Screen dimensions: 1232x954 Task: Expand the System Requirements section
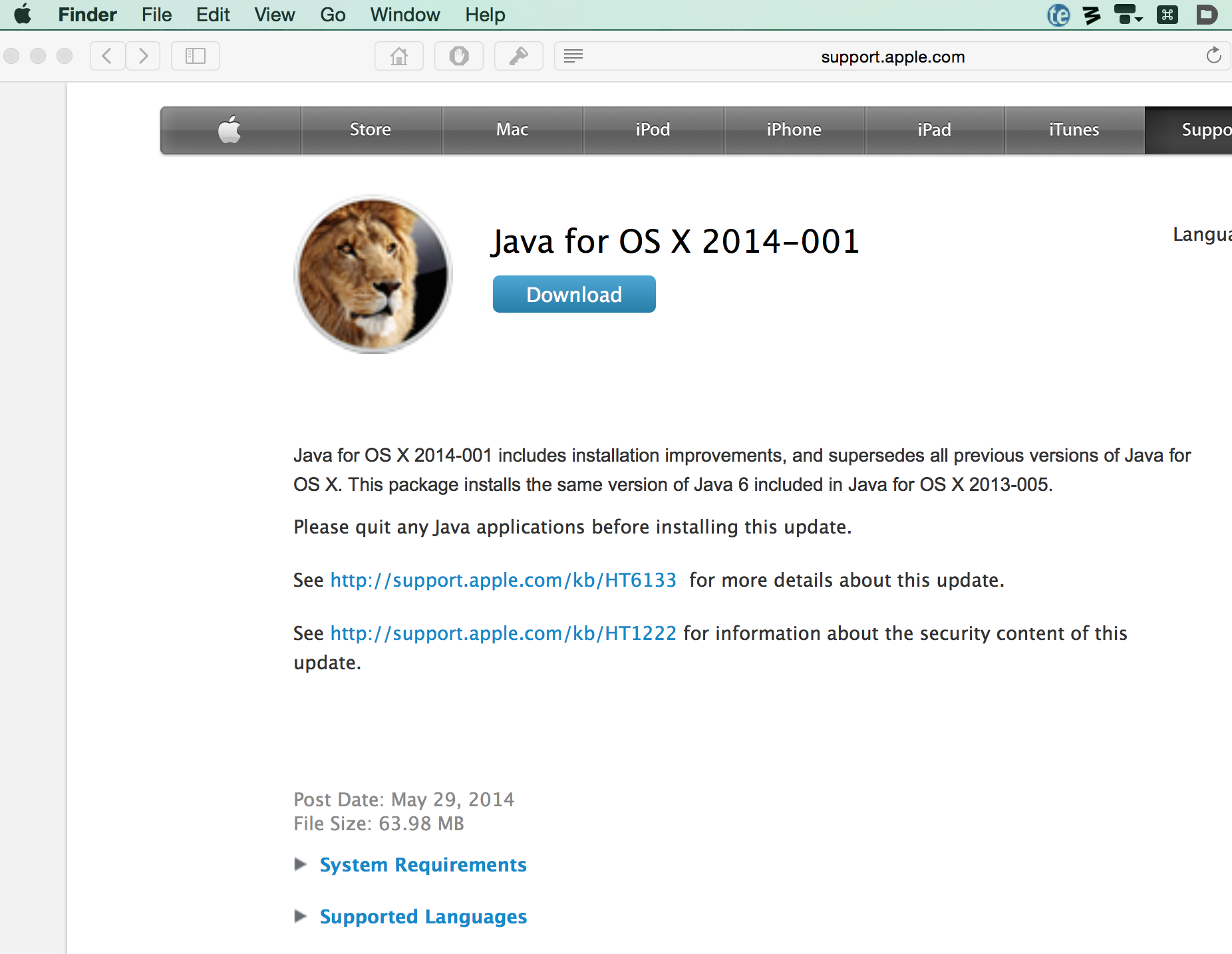422,864
